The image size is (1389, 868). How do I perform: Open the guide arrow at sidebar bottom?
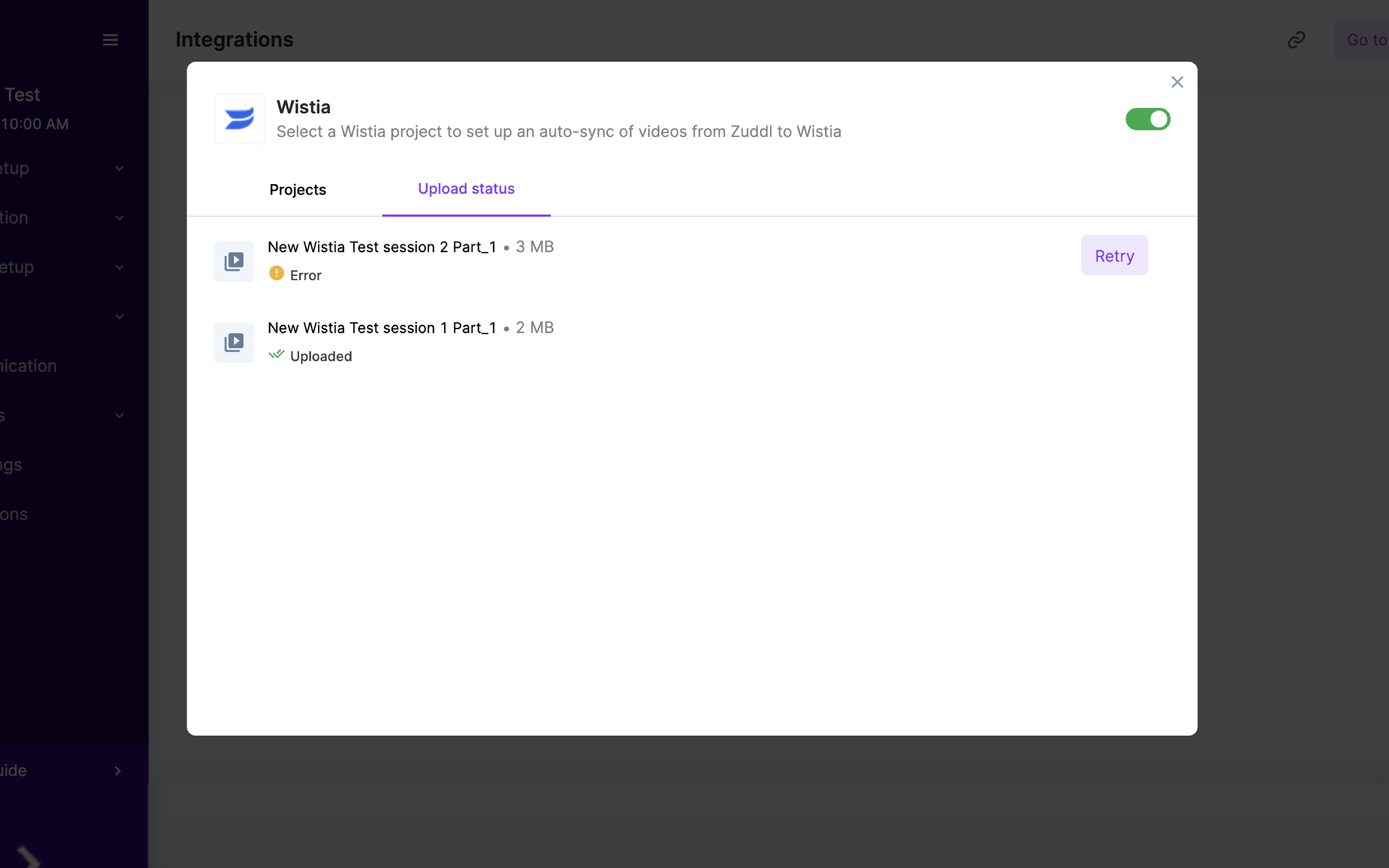point(118,771)
